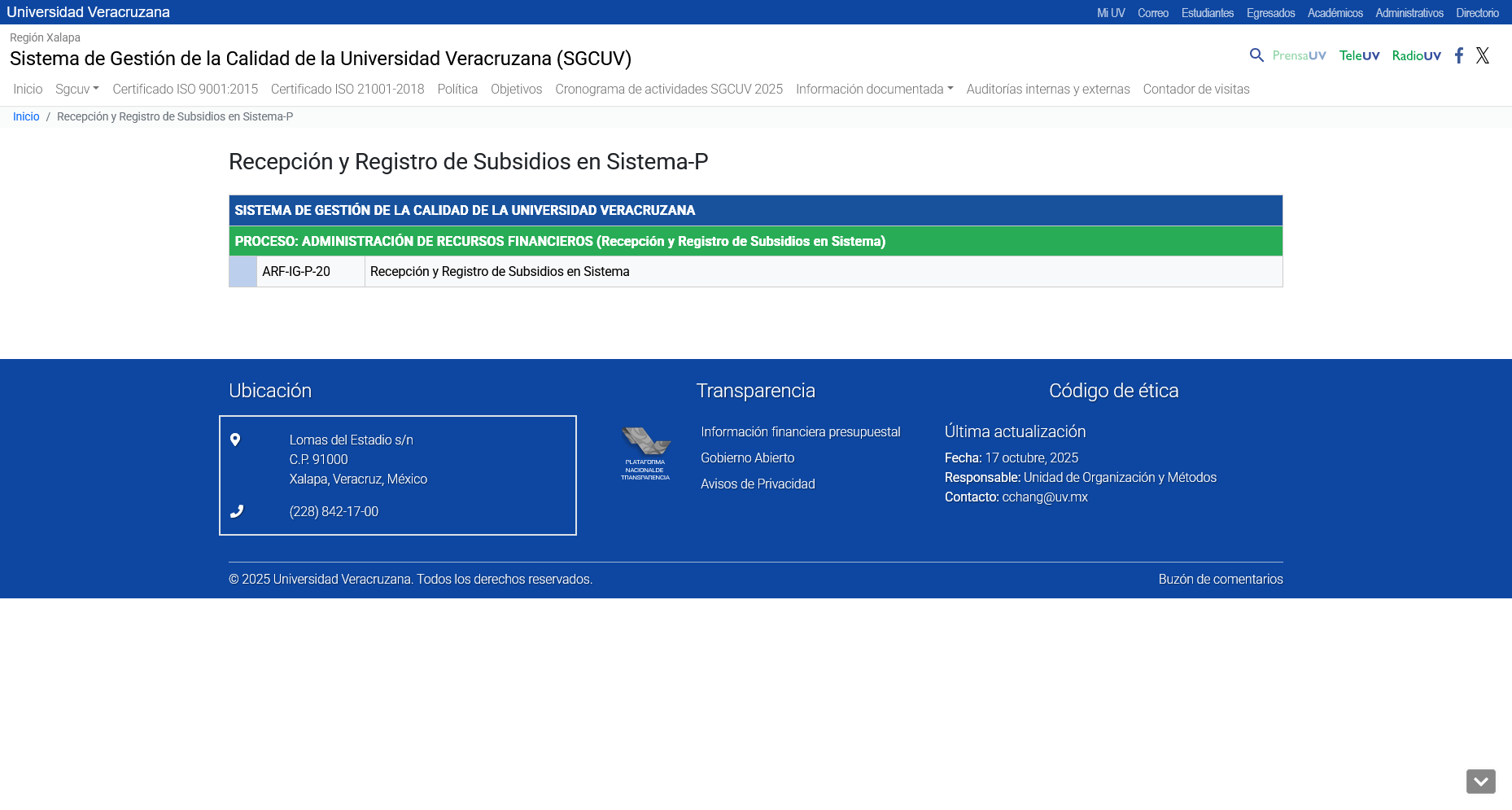This screenshot has height=810, width=1512.
Task: Expand the Sgcuv dropdown menu
Action: (76, 90)
